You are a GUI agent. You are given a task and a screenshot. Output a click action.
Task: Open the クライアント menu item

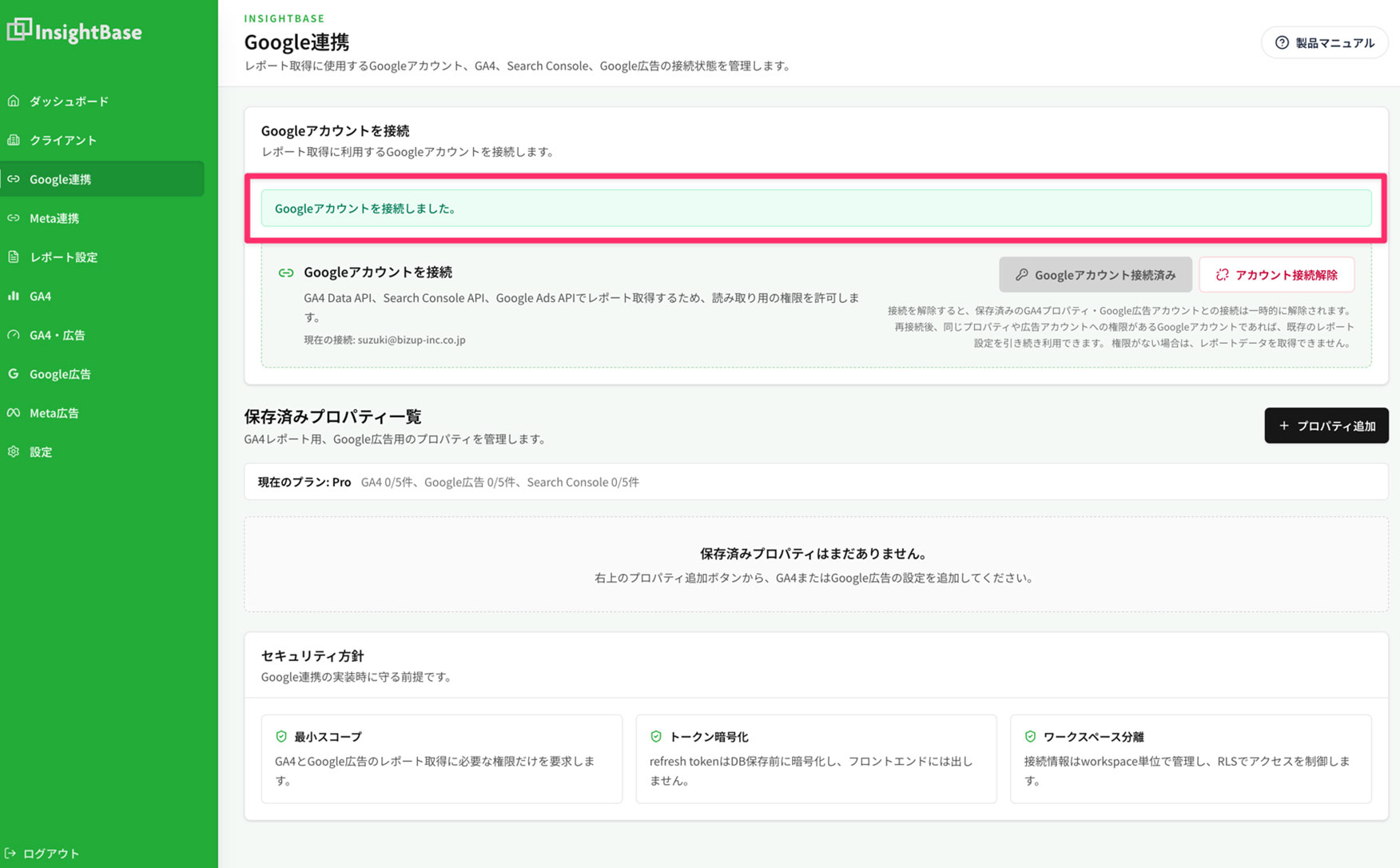pyautogui.click(x=102, y=140)
